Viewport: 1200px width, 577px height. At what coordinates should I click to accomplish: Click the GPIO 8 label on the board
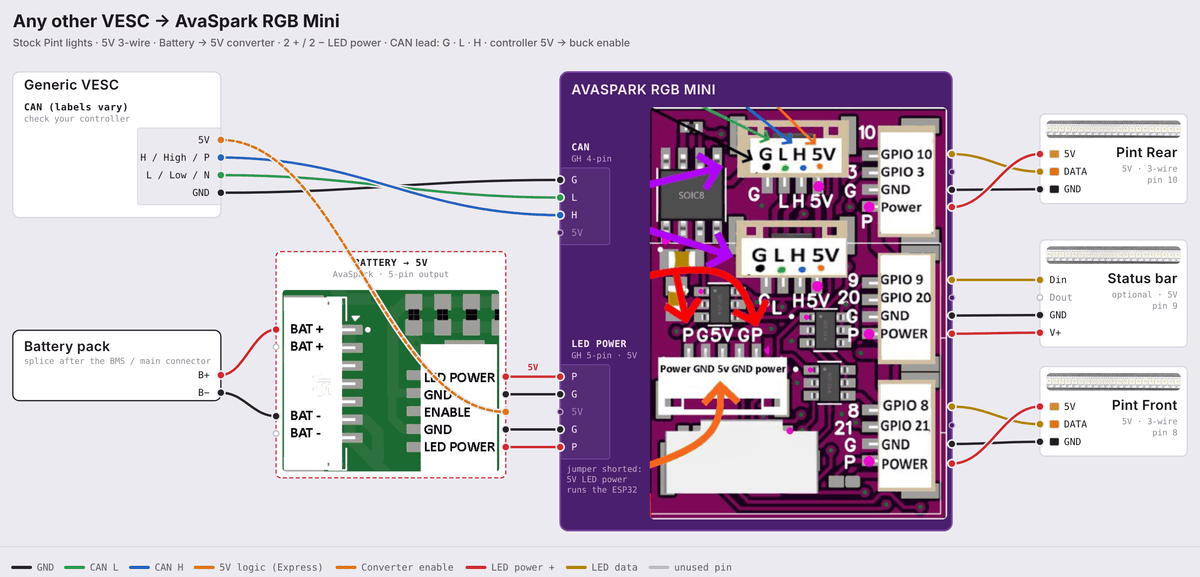click(905, 406)
